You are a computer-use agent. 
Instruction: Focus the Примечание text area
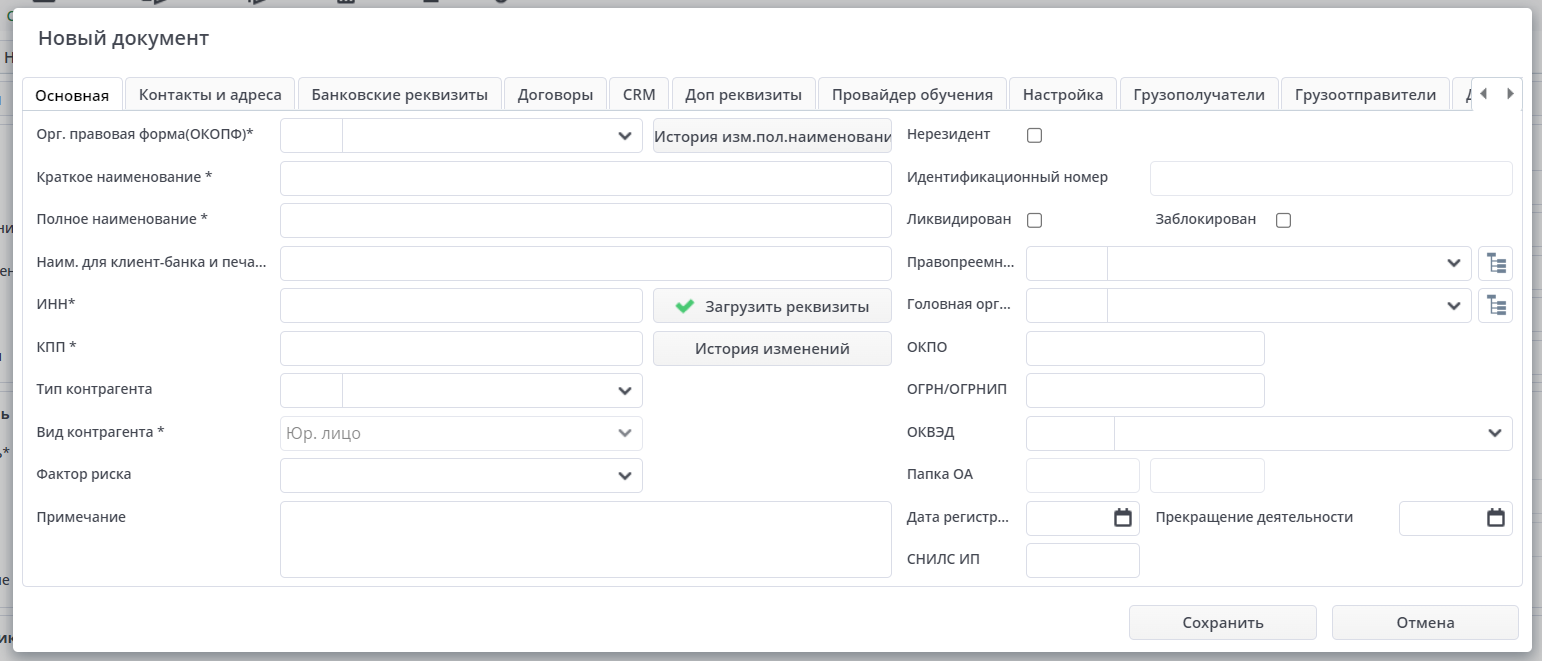click(585, 539)
